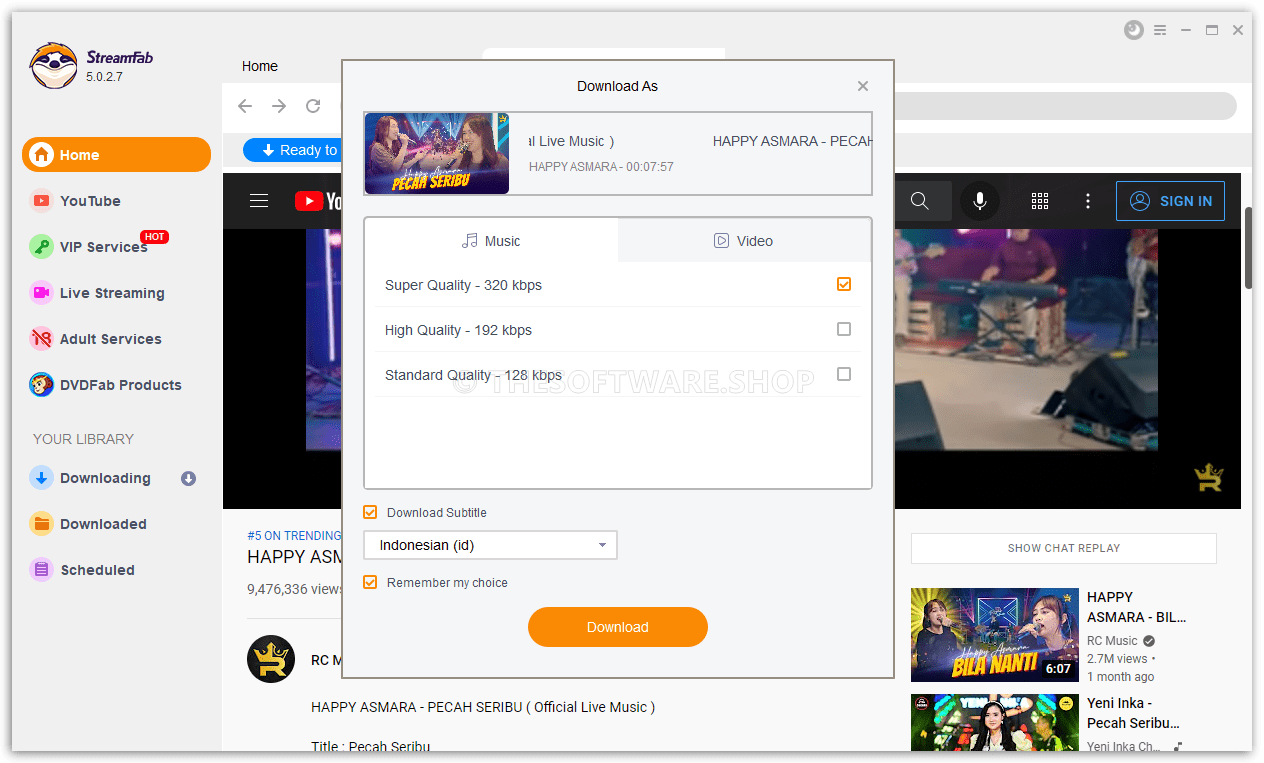Click the Downloaded folder icon
1264x763 pixels.
tap(41, 524)
